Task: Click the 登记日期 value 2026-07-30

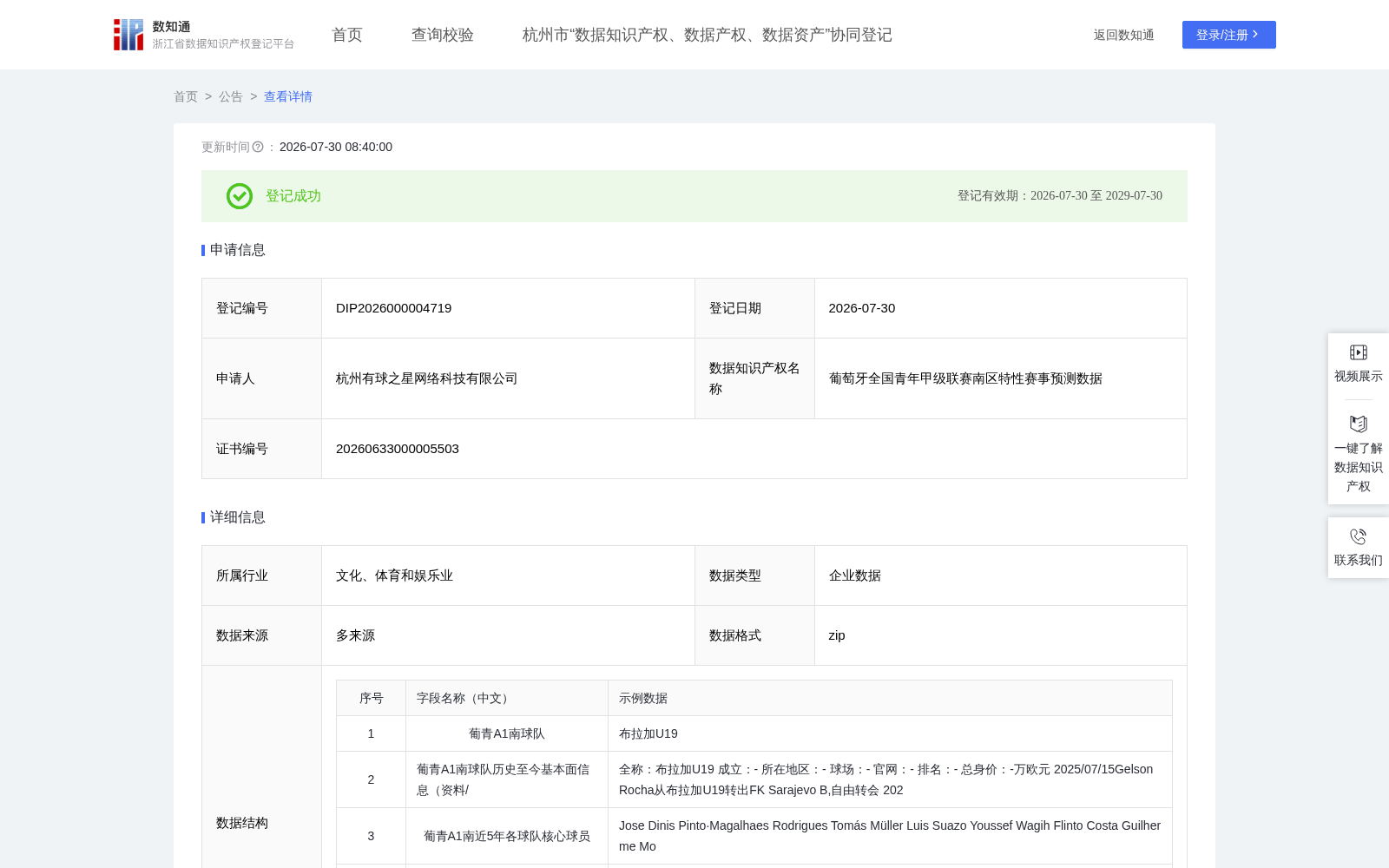Action: (x=862, y=308)
